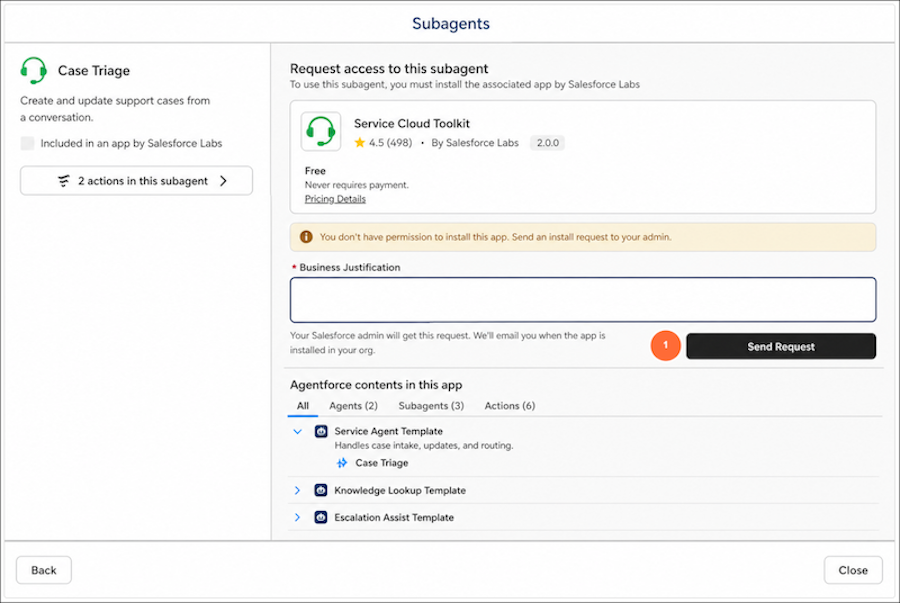This screenshot has height=603, width=900.
Task: Click the Send Request button
Action: click(x=781, y=347)
